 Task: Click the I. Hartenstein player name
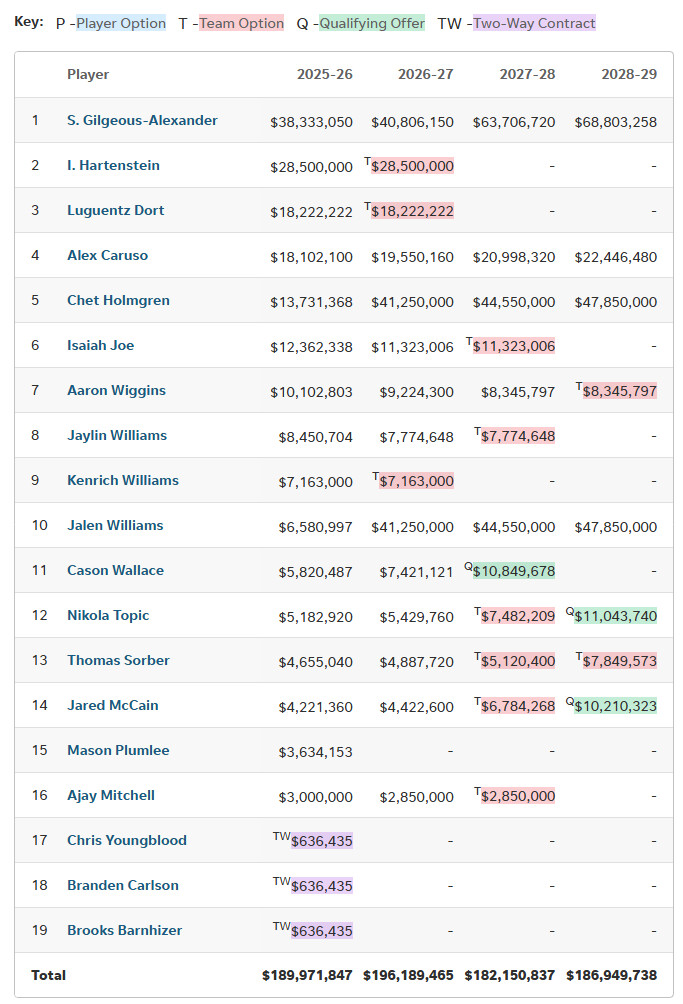point(113,166)
